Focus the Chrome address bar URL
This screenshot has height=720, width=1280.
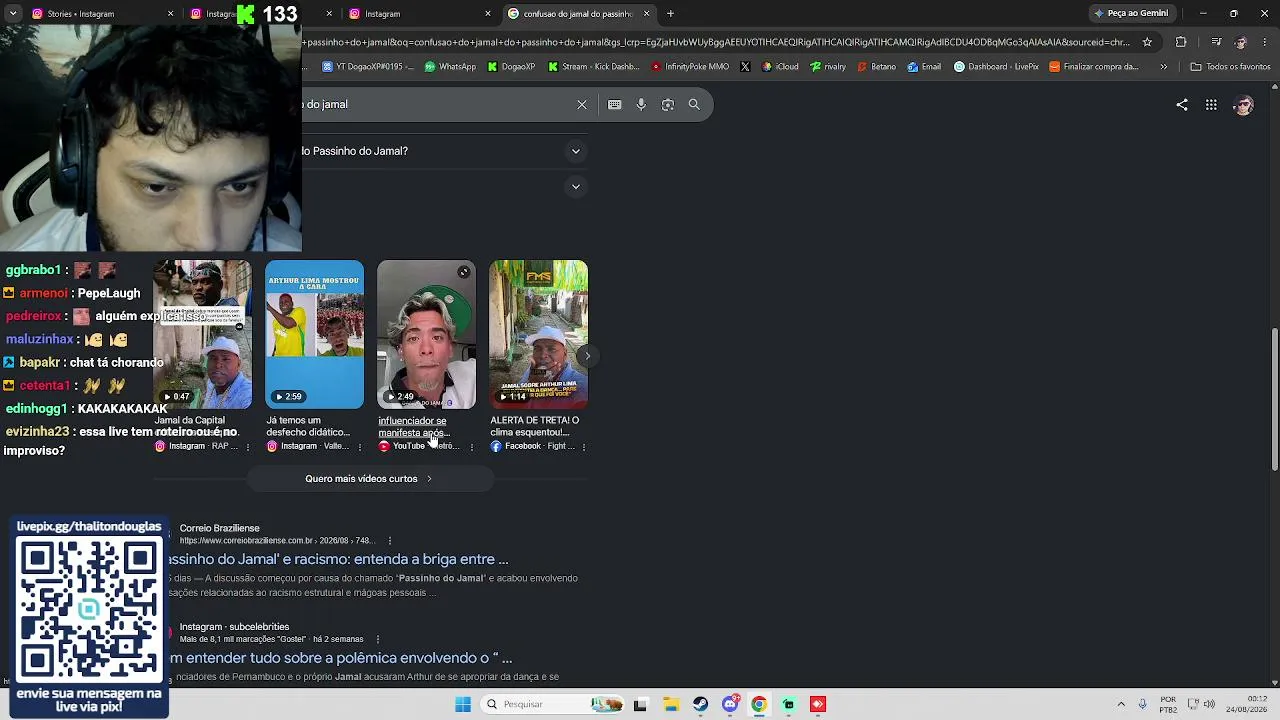(x=715, y=42)
